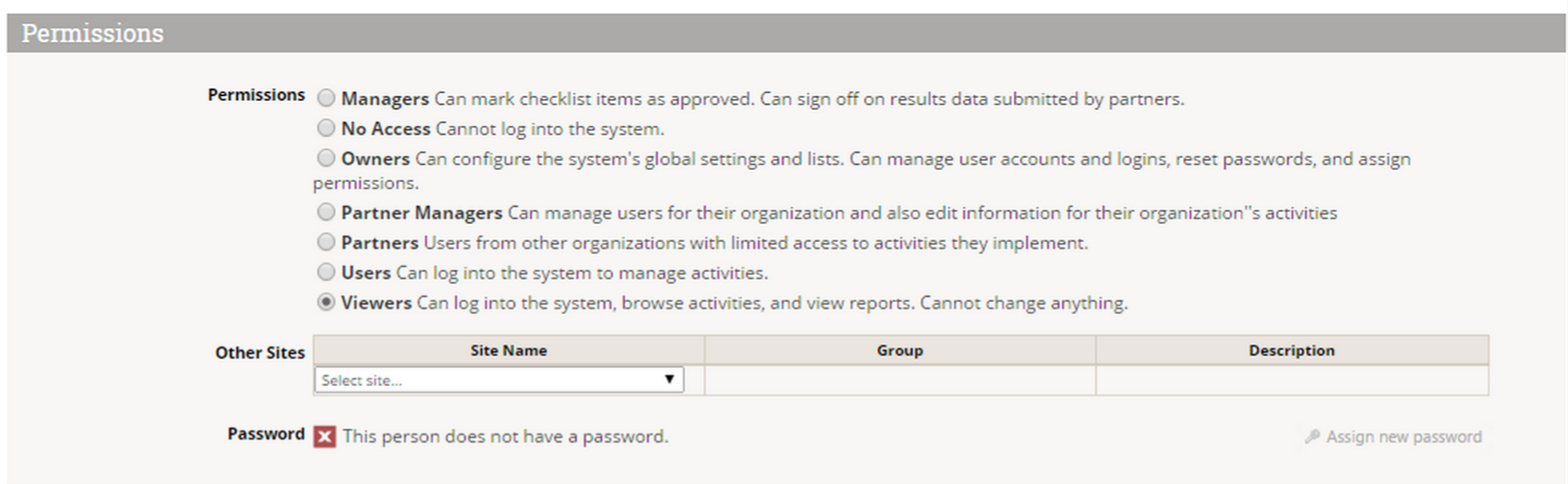1568x484 pixels.
Task: Click the Assign new password link
Action: 1403,437
